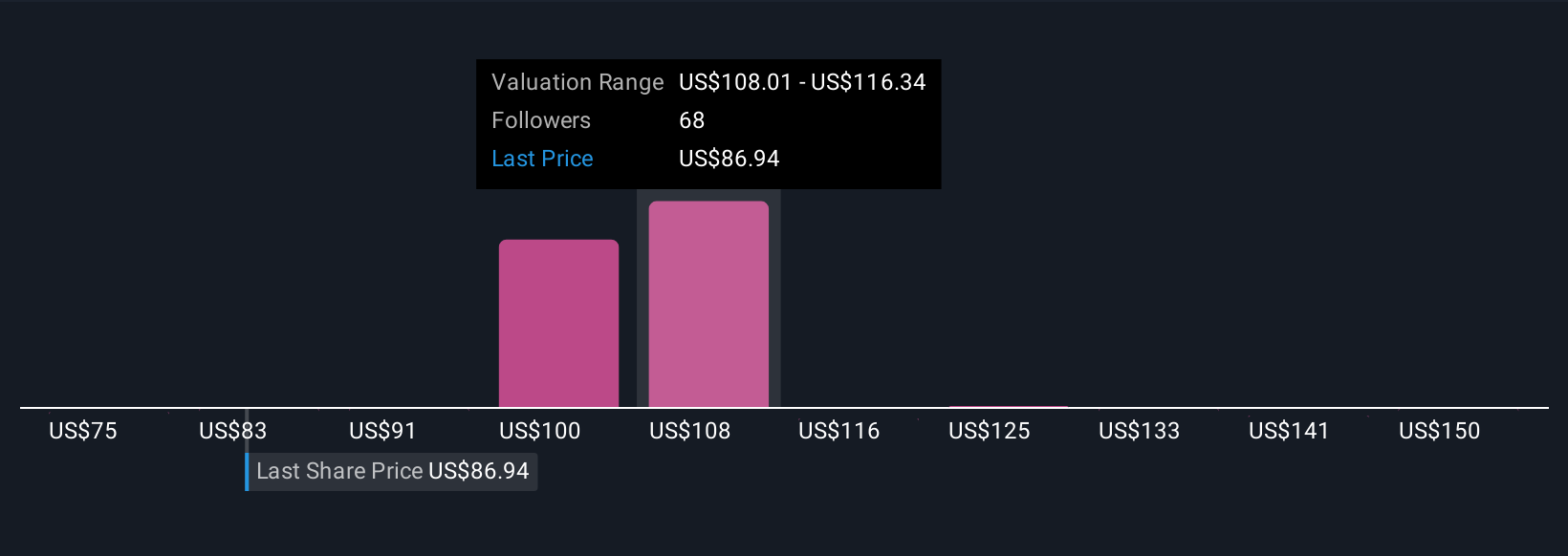
Task: Select the US$133 axis label
Action: [x=1139, y=431]
